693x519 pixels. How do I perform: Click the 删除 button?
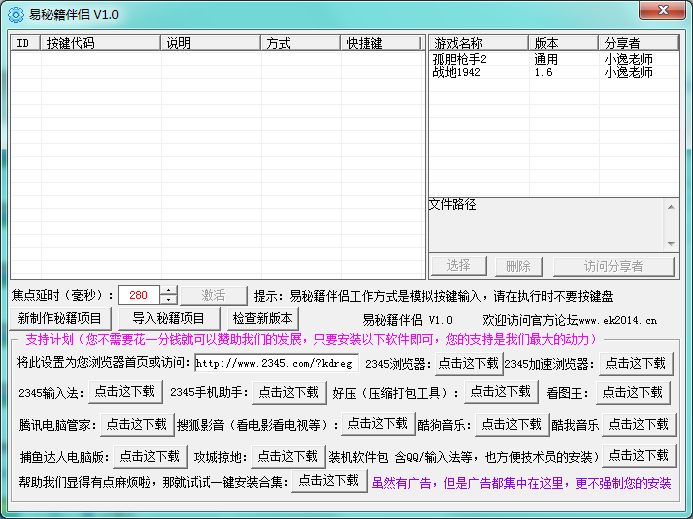pos(518,266)
